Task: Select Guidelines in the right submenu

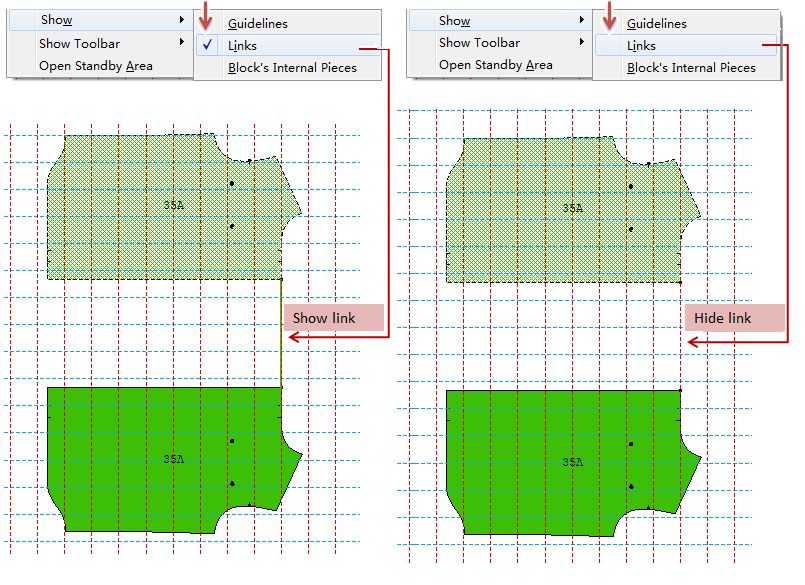Action: coord(656,23)
